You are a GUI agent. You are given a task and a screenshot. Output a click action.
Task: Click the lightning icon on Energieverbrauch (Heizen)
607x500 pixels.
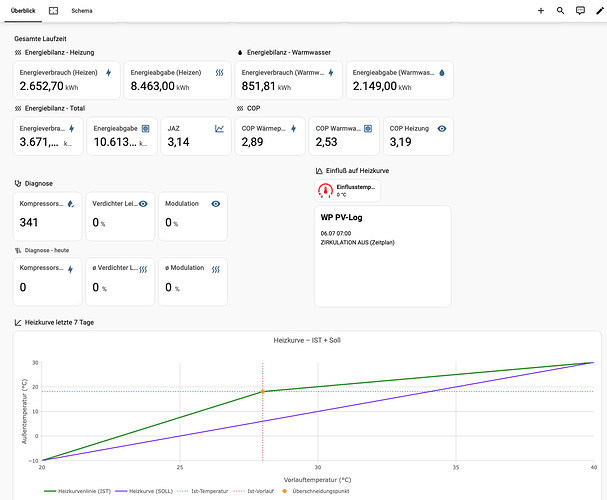coord(109,73)
